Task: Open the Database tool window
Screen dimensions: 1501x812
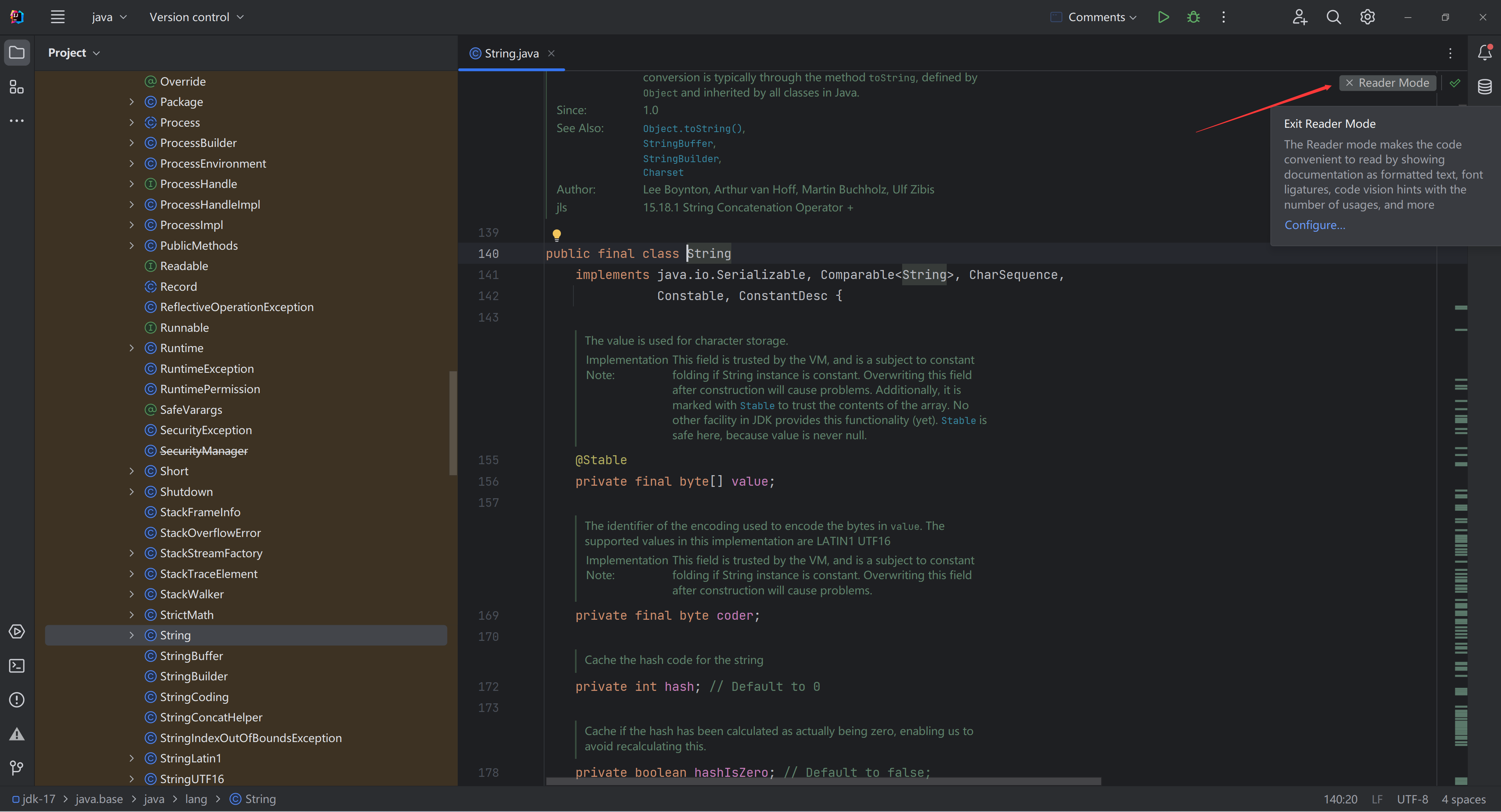Action: [1485, 87]
